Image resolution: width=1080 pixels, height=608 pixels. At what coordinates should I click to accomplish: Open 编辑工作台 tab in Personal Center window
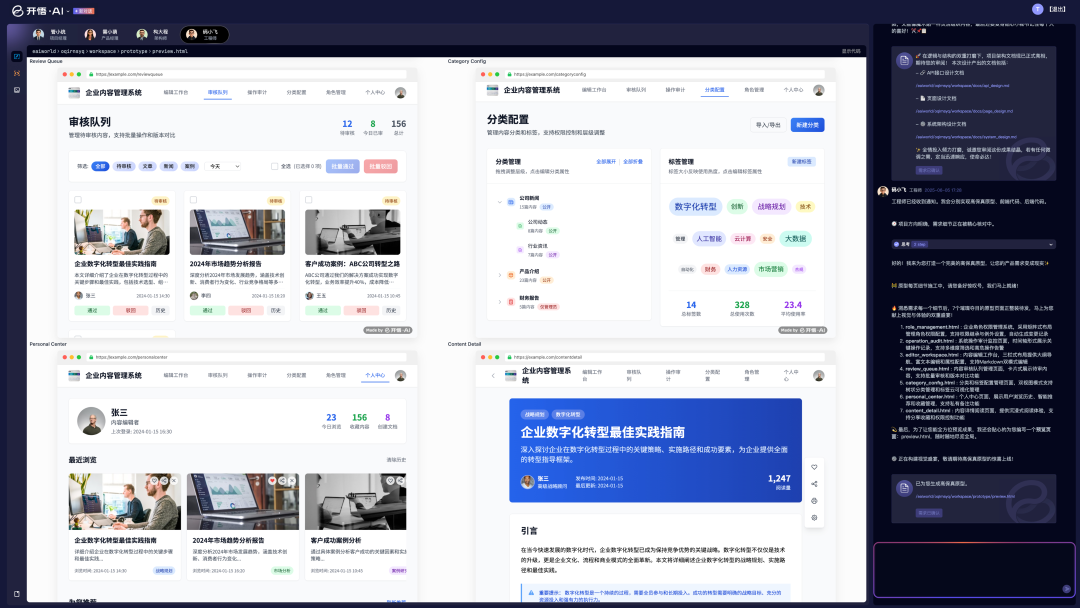(x=176, y=375)
